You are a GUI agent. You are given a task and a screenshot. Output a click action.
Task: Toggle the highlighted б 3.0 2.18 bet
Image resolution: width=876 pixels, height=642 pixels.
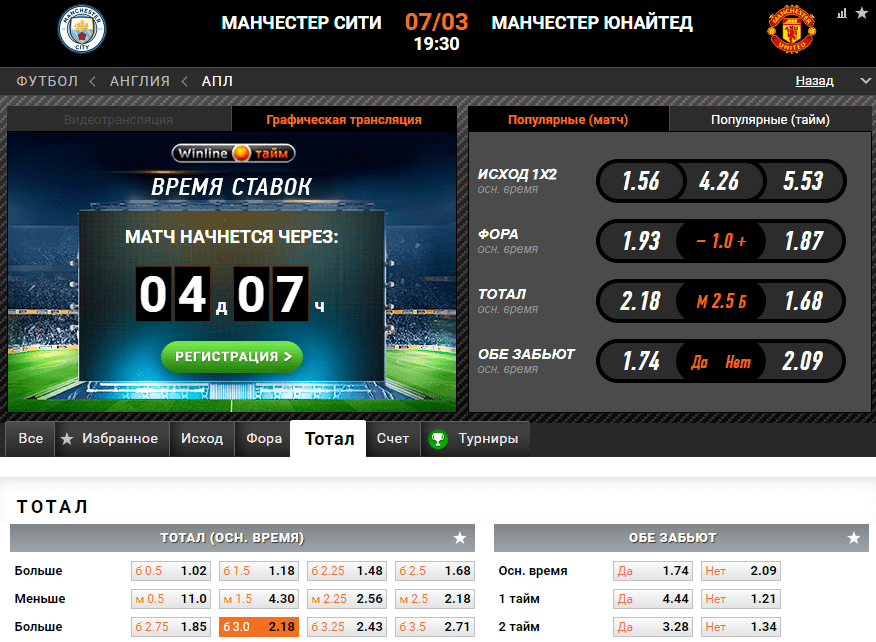coord(259,627)
